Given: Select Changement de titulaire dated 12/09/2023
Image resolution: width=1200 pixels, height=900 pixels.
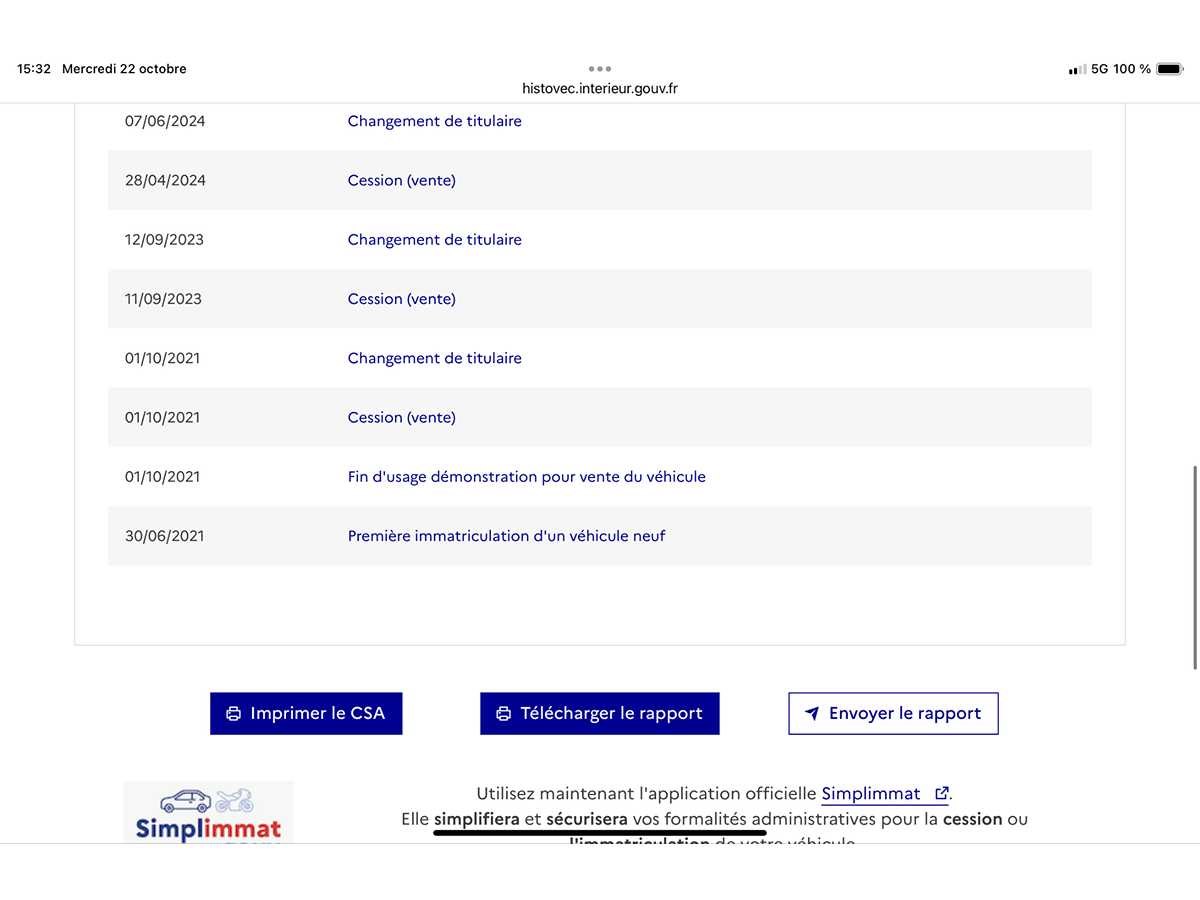Looking at the screenshot, I should click(434, 240).
